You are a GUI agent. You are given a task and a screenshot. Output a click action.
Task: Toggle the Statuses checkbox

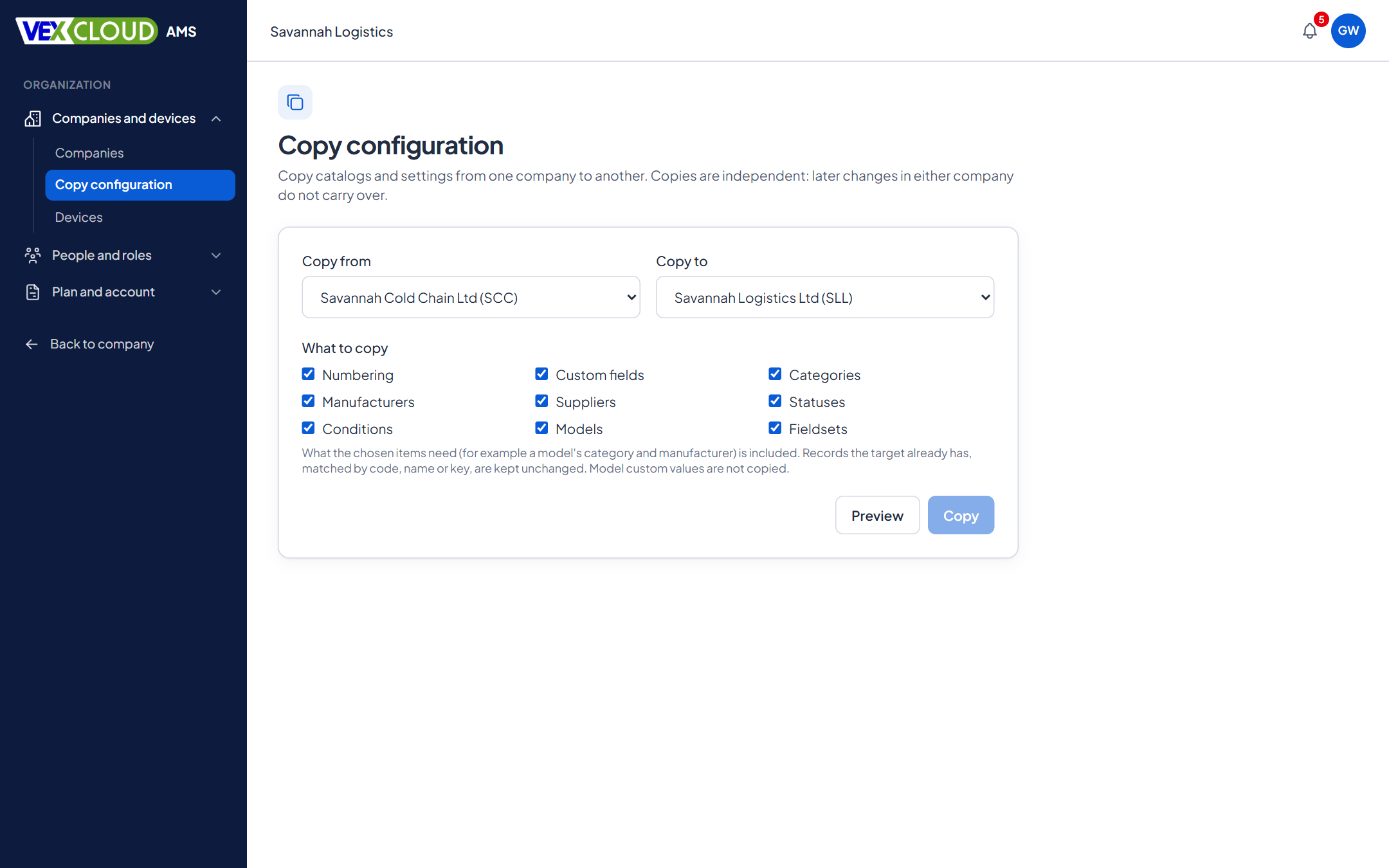tap(776, 401)
